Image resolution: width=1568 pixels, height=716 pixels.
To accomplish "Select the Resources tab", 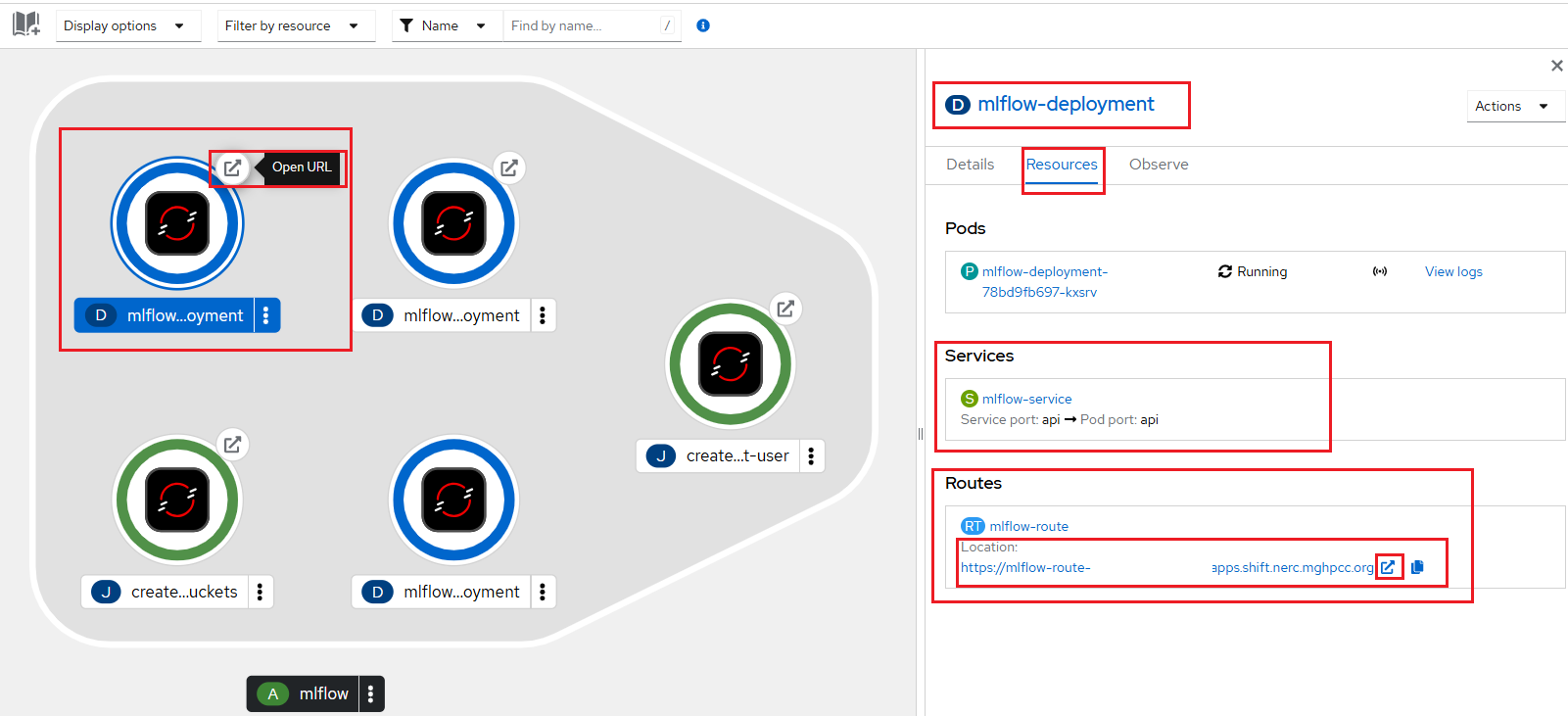I will coord(1062,165).
